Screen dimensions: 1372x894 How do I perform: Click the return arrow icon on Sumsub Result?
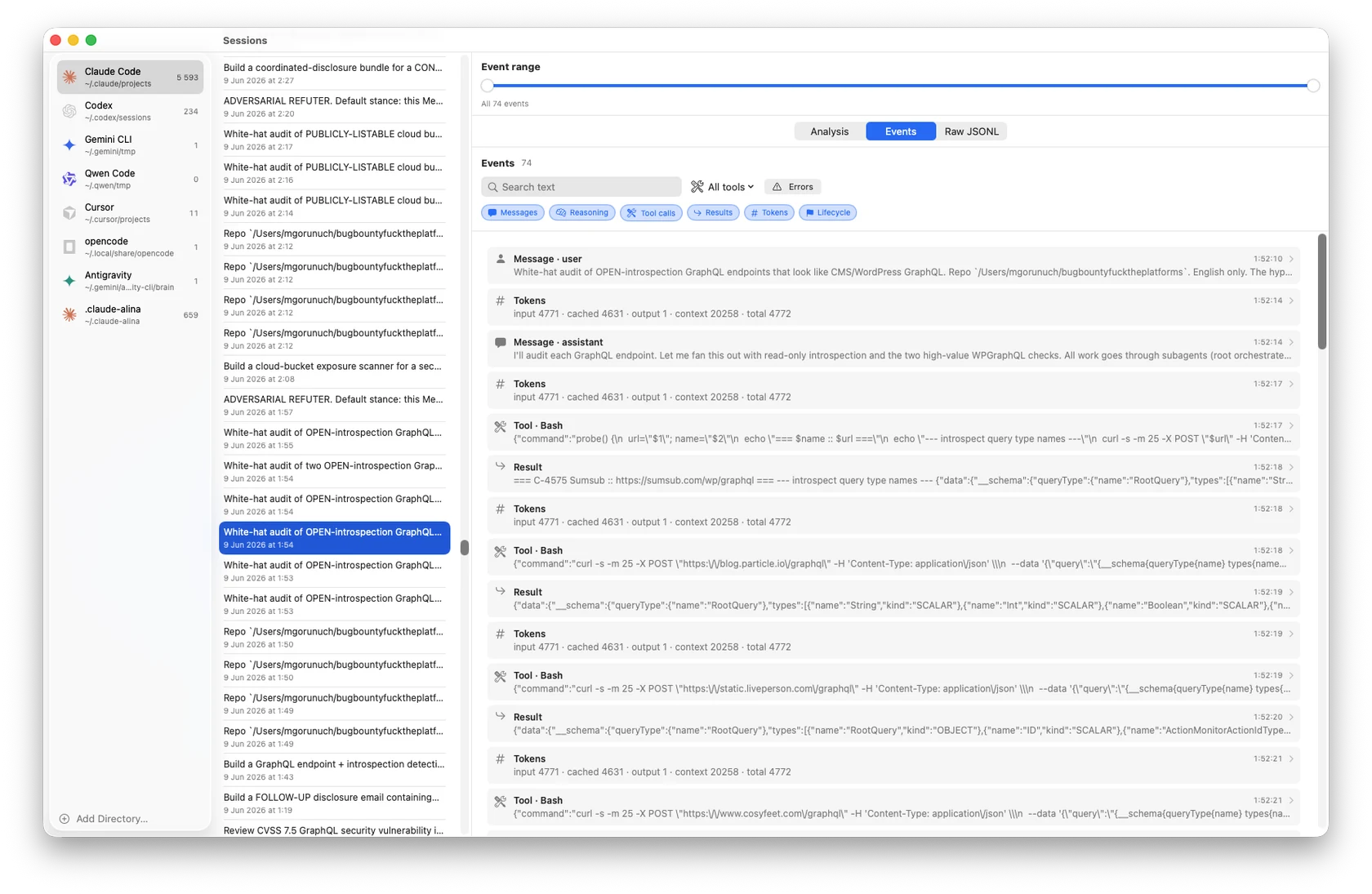[501, 467]
